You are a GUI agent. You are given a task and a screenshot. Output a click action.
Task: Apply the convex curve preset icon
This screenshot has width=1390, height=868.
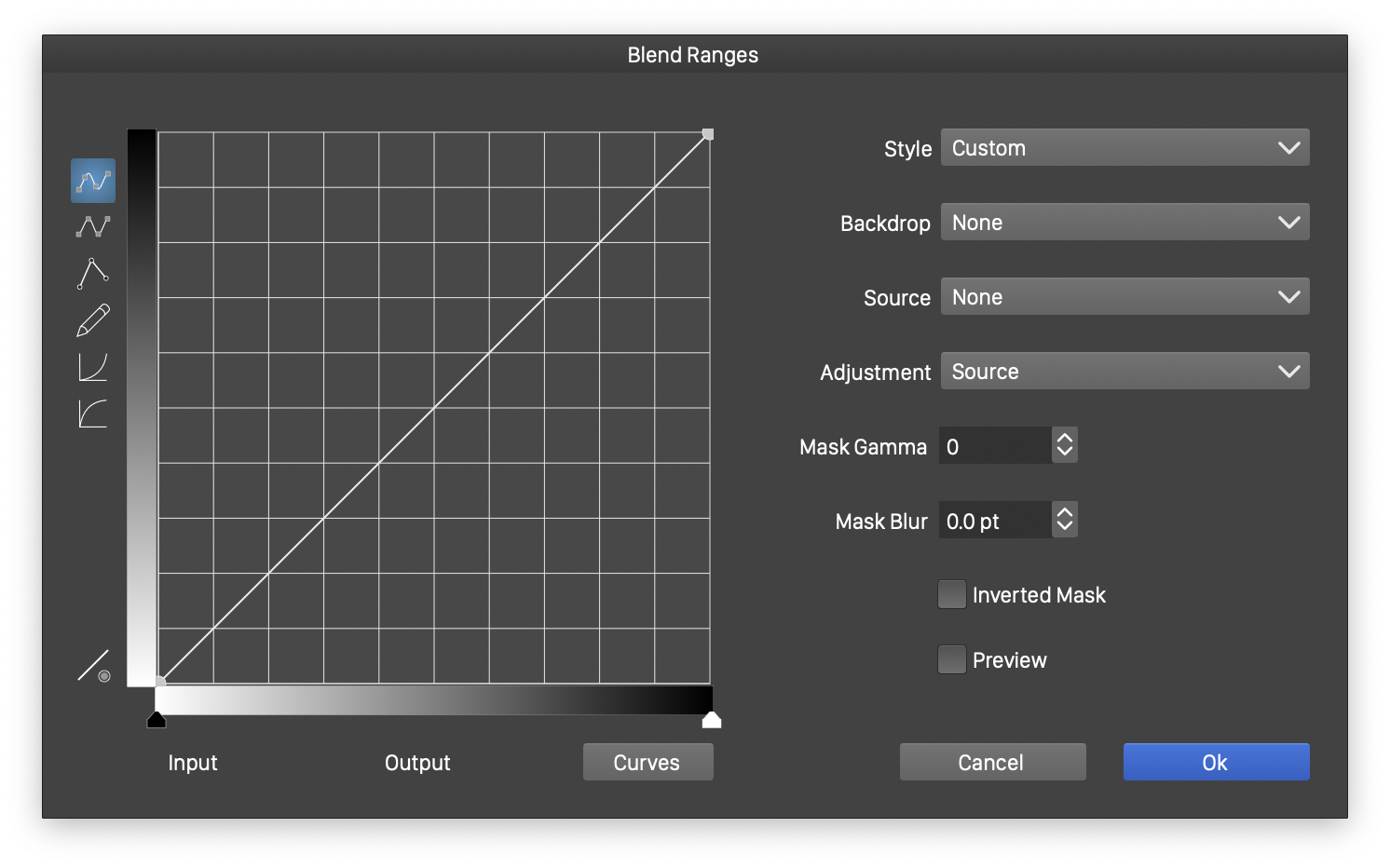click(93, 414)
